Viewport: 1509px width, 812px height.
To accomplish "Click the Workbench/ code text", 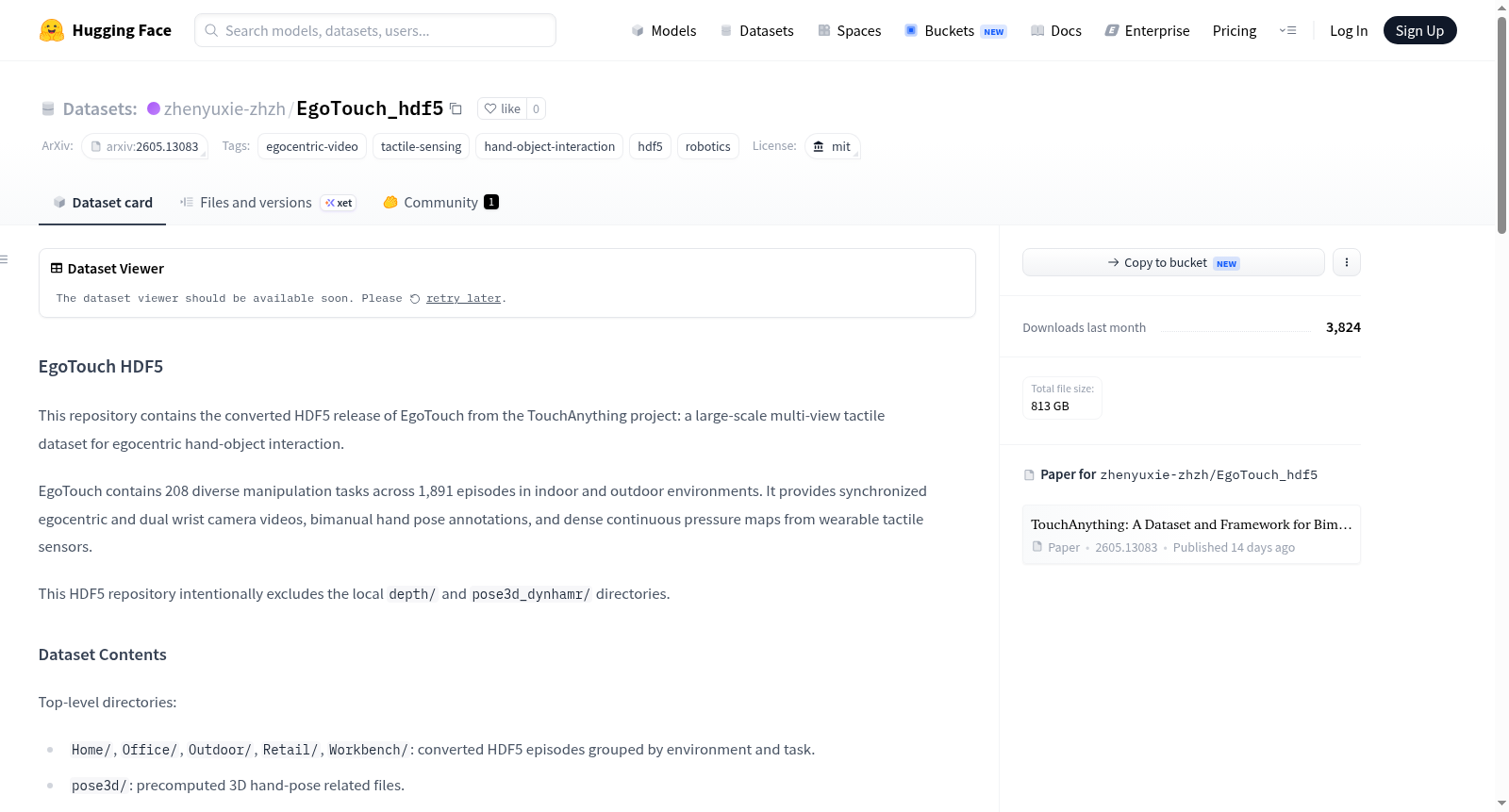I will [x=369, y=750].
